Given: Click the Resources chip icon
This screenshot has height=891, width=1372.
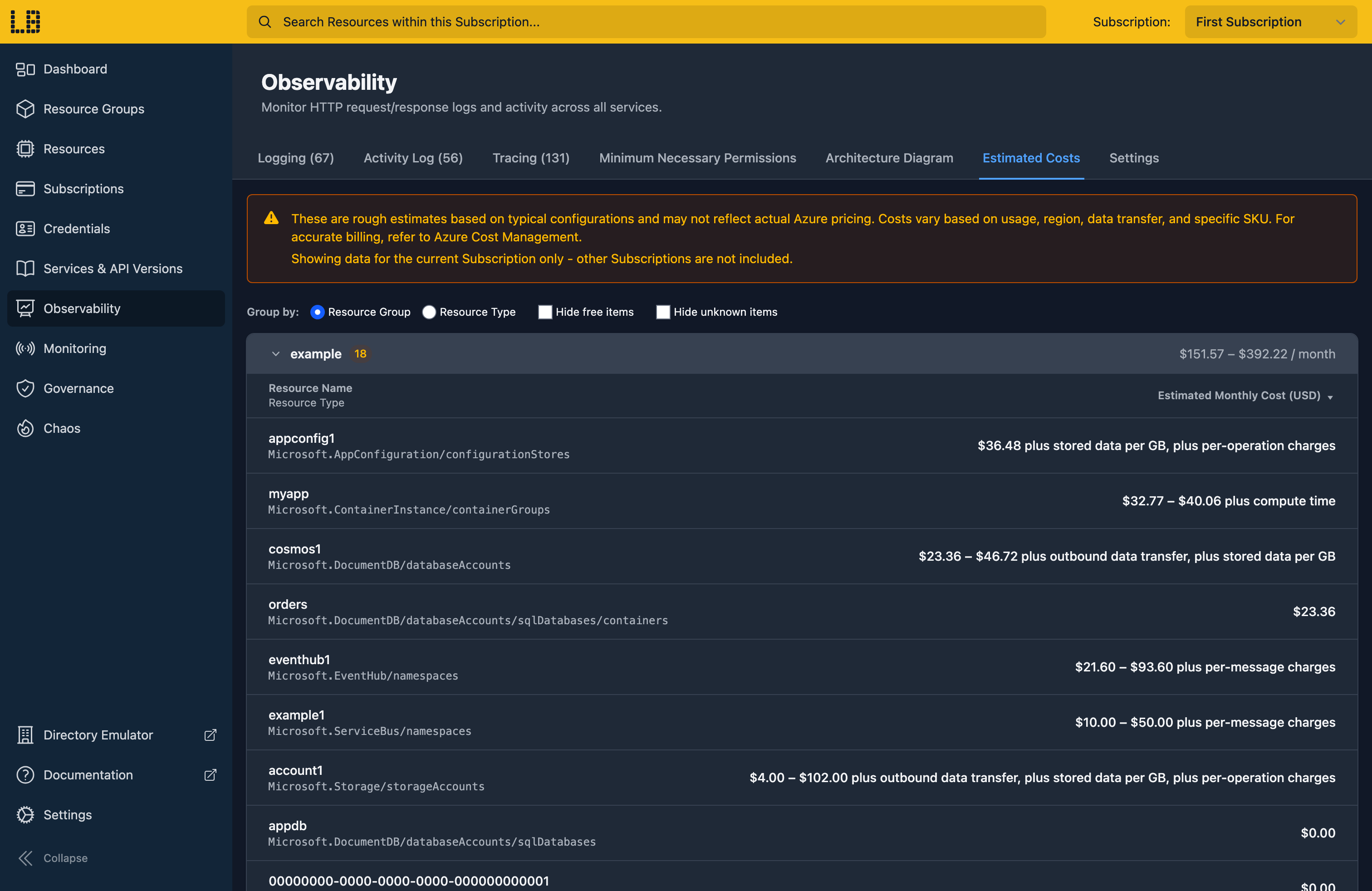Looking at the screenshot, I should coord(25,149).
